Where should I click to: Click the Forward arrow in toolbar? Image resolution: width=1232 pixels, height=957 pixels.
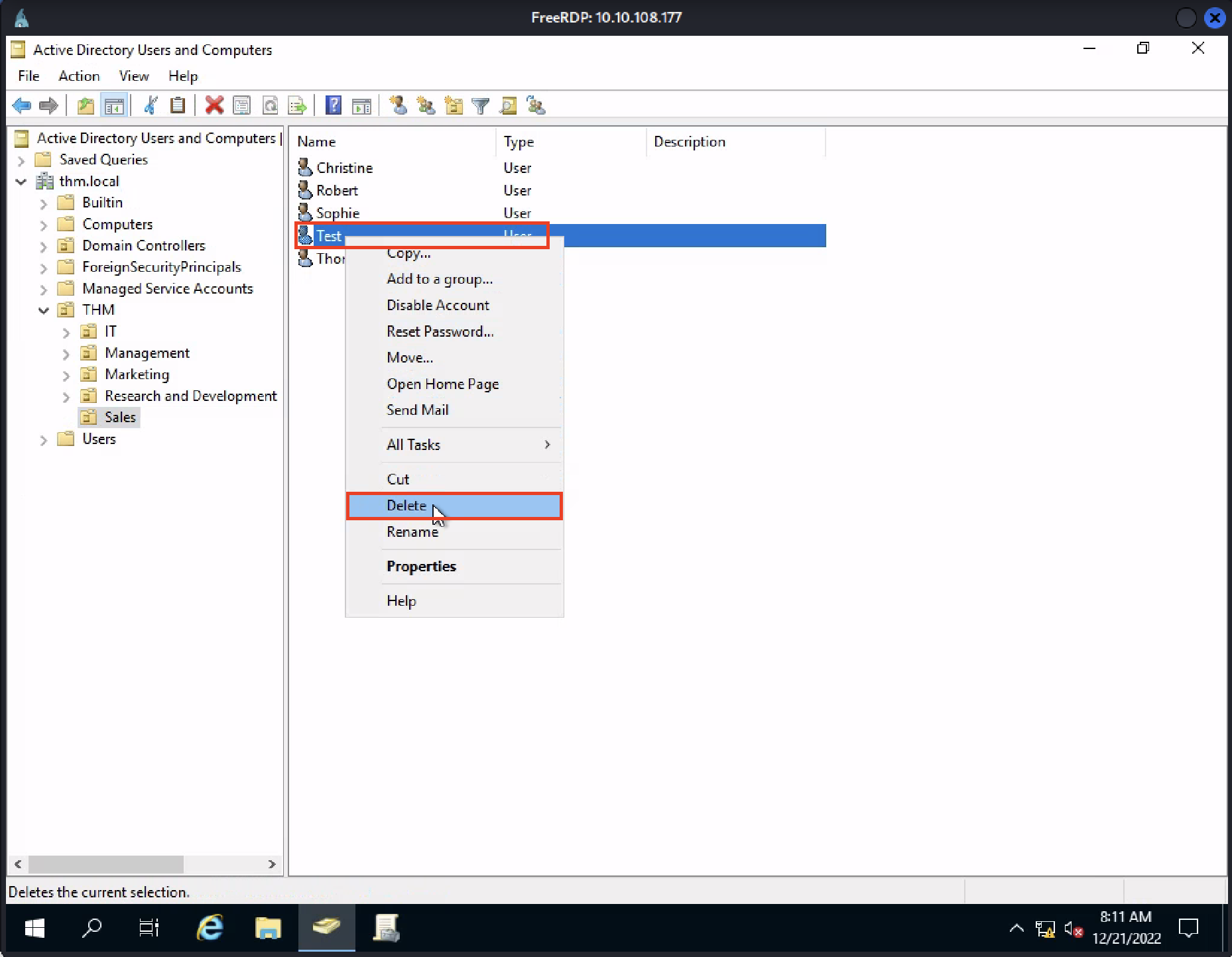(x=48, y=105)
